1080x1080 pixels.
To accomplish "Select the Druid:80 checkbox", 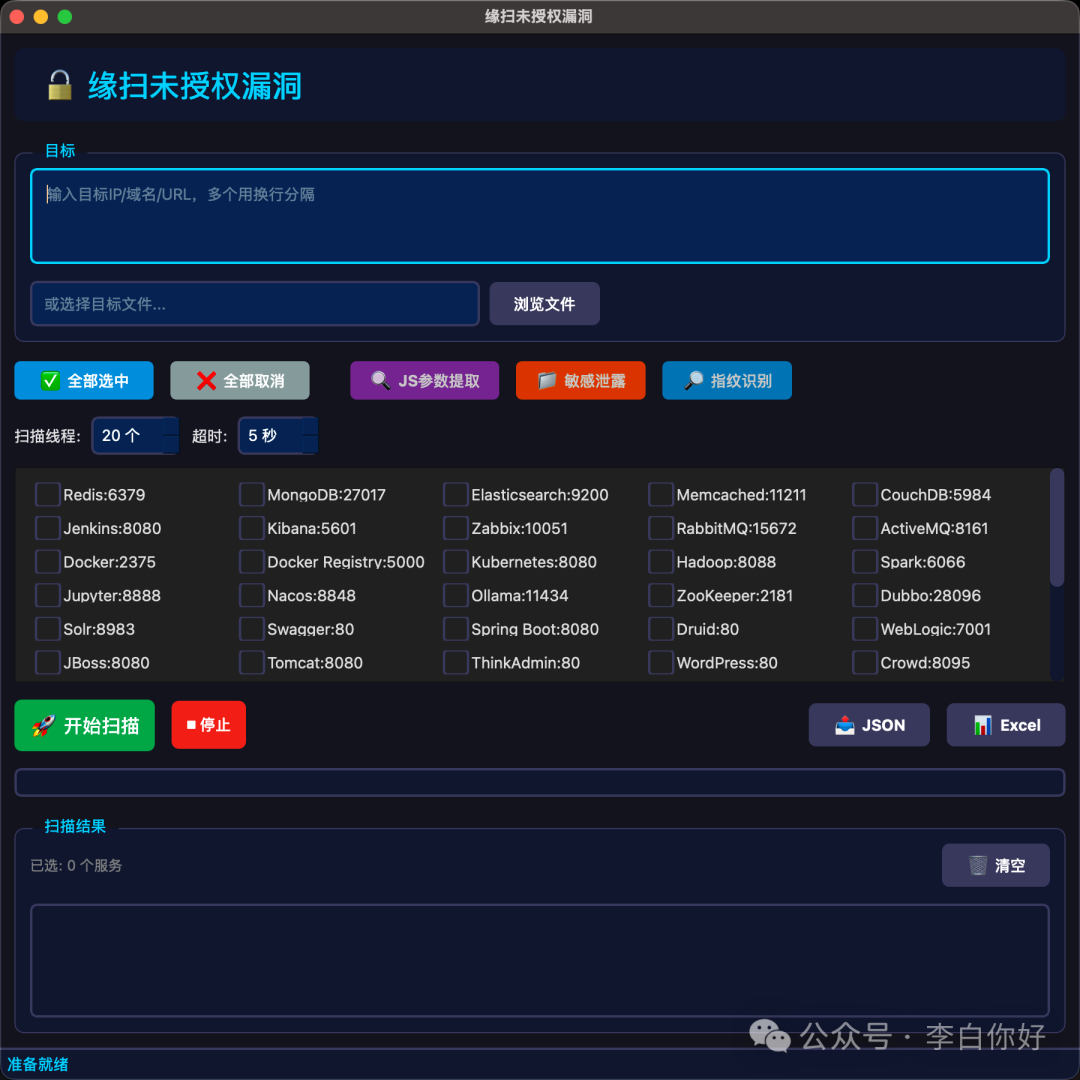I will (661, 629).
